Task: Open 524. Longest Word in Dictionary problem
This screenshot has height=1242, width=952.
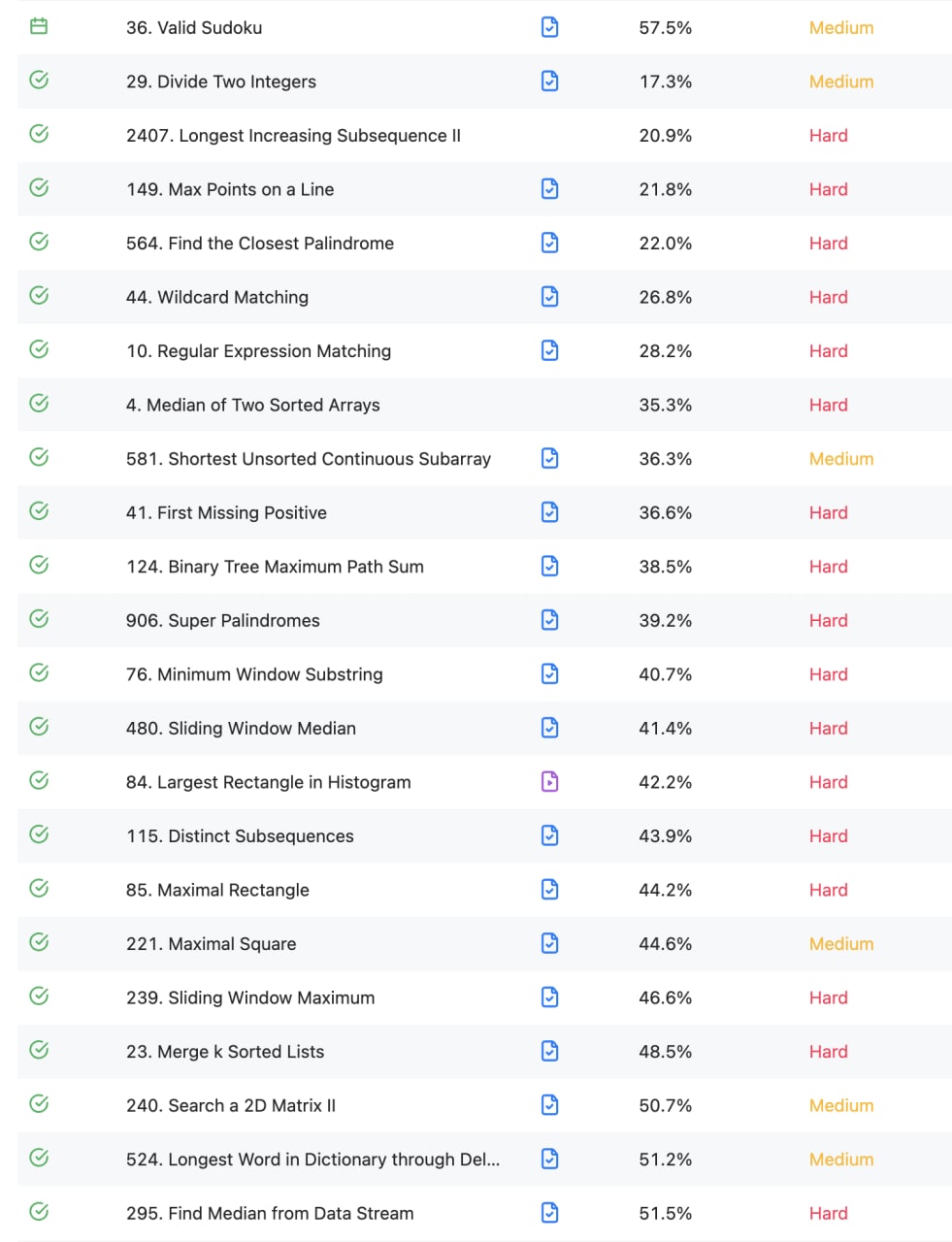Action: pyautogui.click(x=313, y=1160)
